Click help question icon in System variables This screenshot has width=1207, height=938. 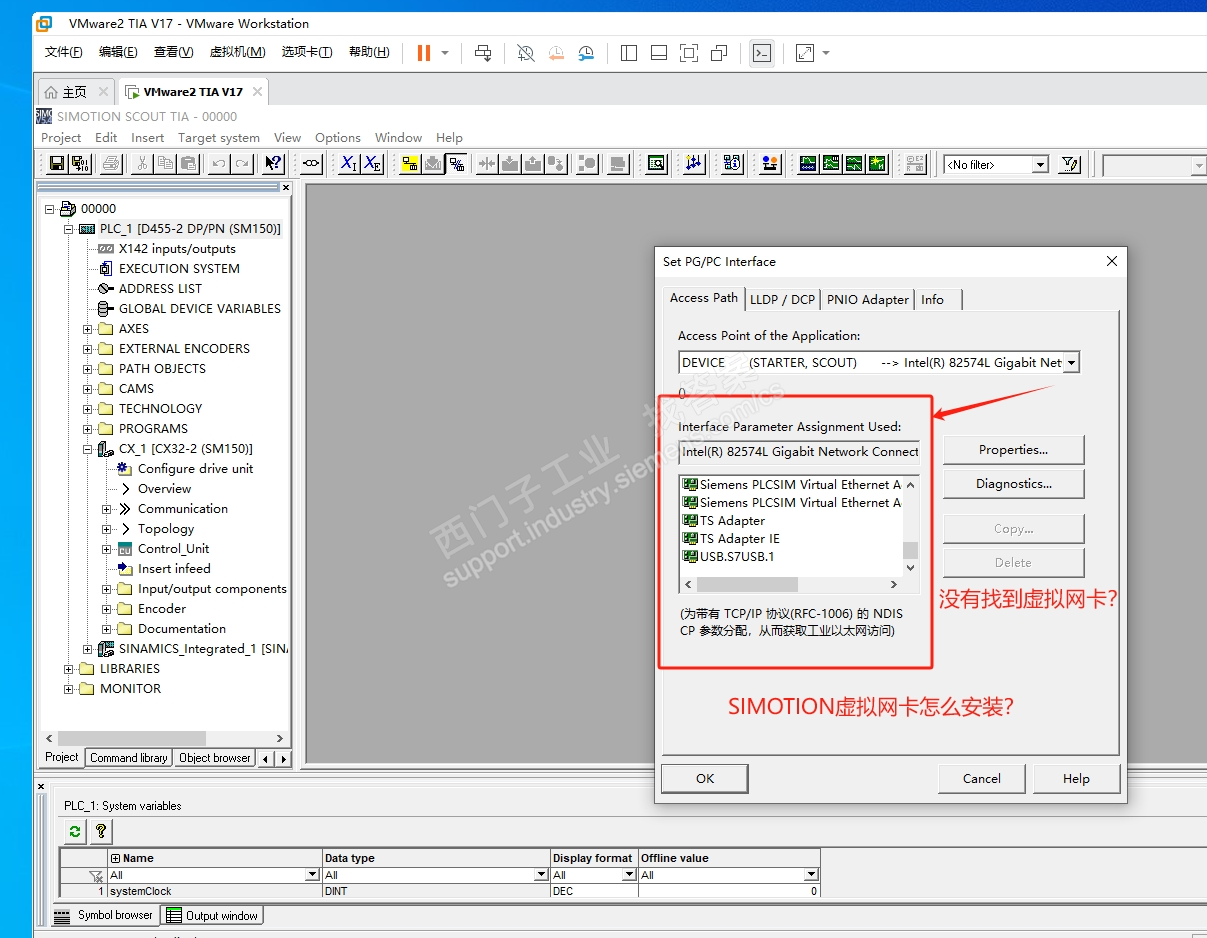[x=100, y=831]
